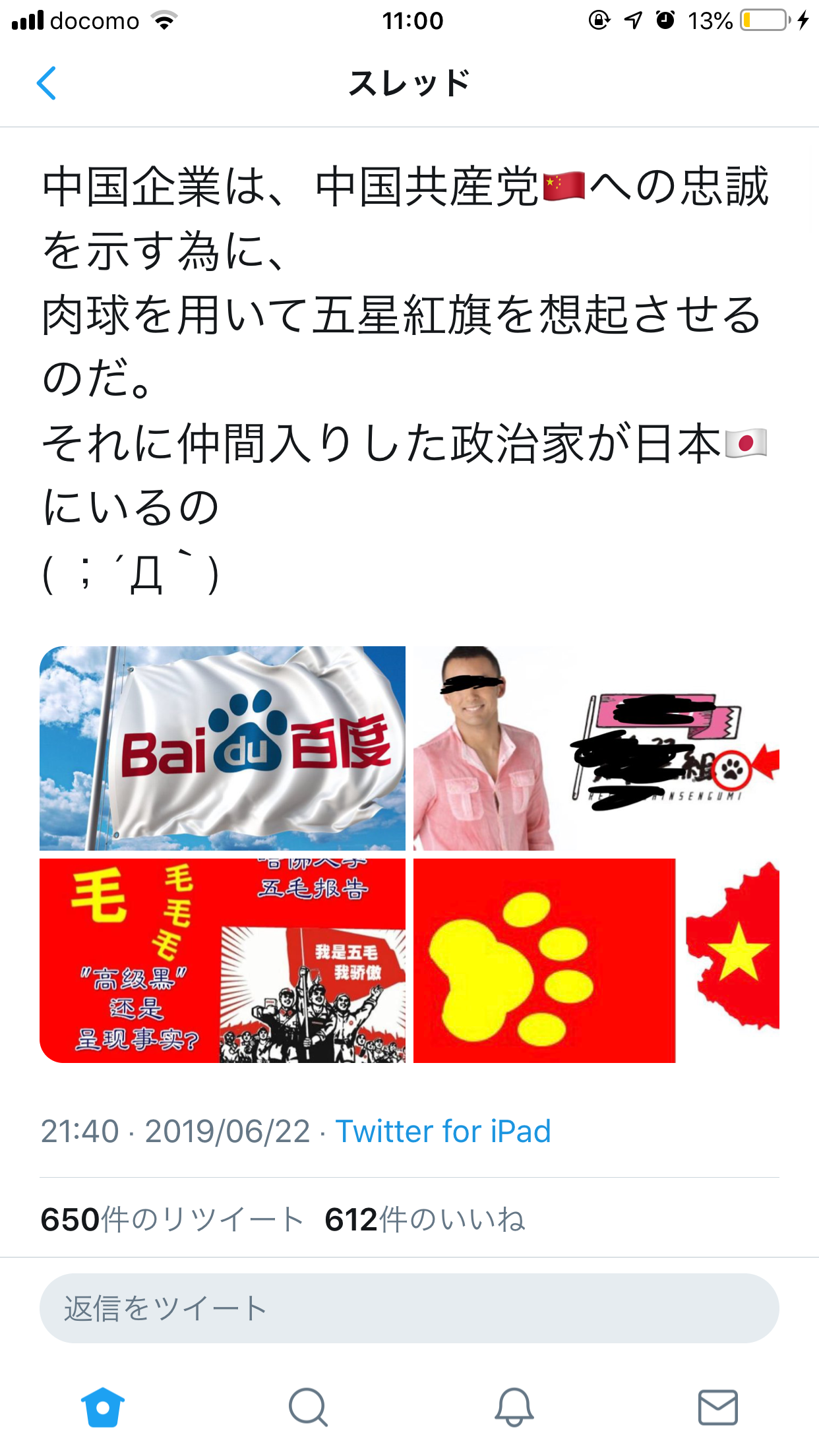This screenshot has width=819, height=1456.
Task: Open the Baidu flag image
Action: [x=222, y=748]
